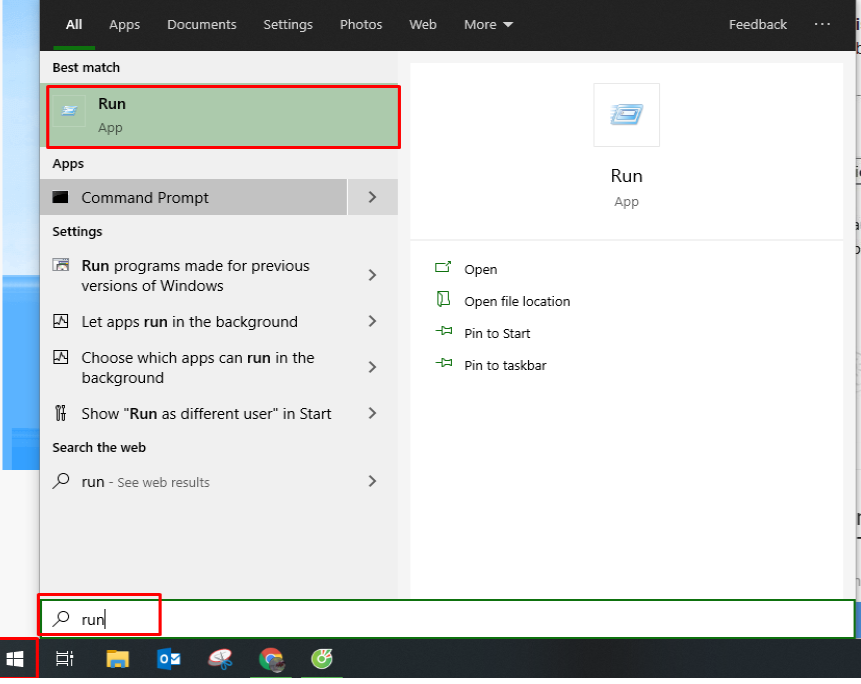Click Pin to taskbar
Viewport: 861px width, 684px height.
[505, 365]
